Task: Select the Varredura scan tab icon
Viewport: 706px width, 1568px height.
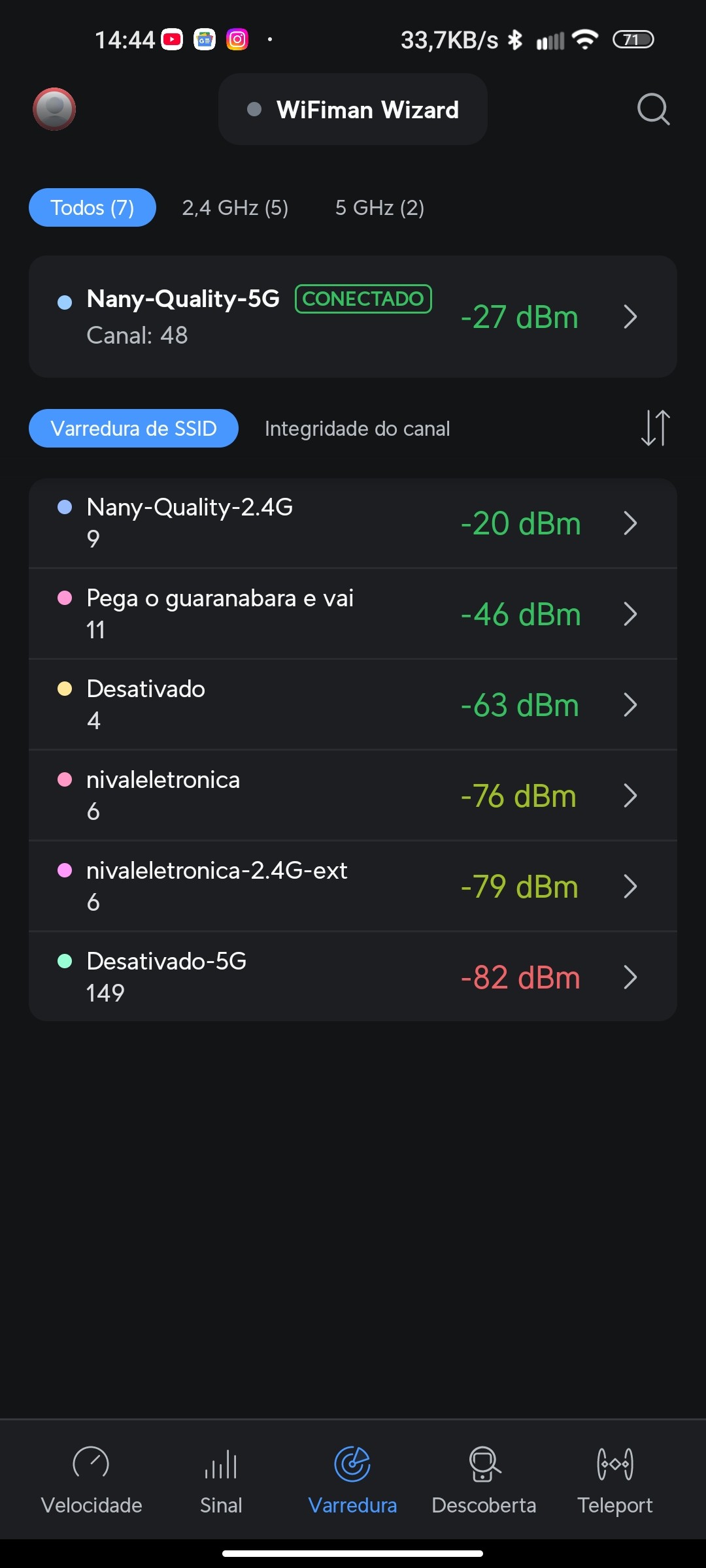Action: [x=352, y=1465]
